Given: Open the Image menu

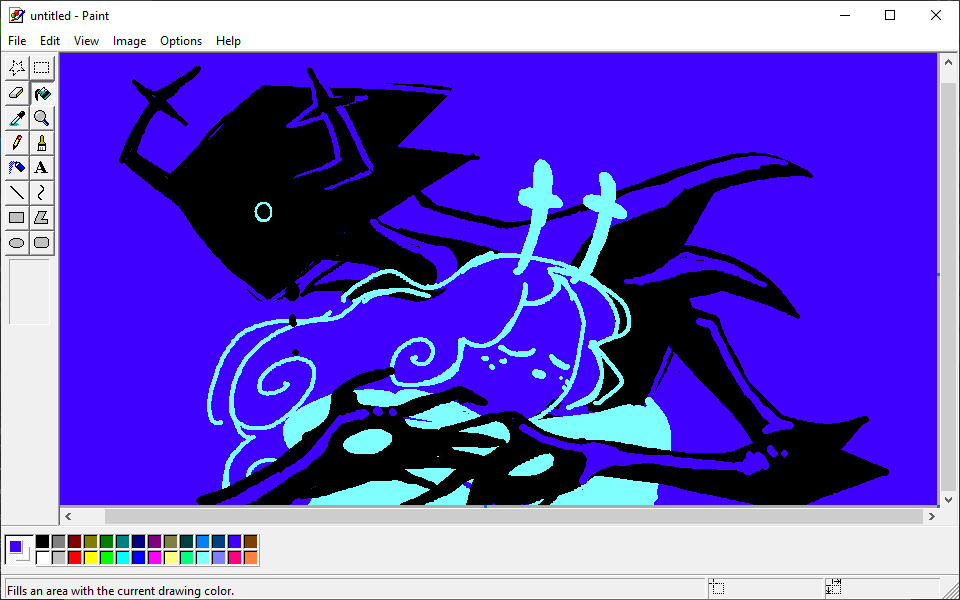Looking at the screenshot, I should pos(129,40).
